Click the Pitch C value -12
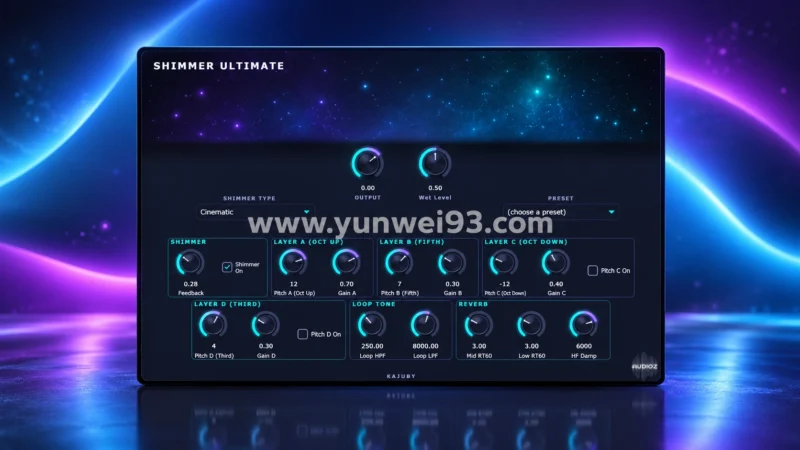Viewport: 800px width, 450px height. 505,284
